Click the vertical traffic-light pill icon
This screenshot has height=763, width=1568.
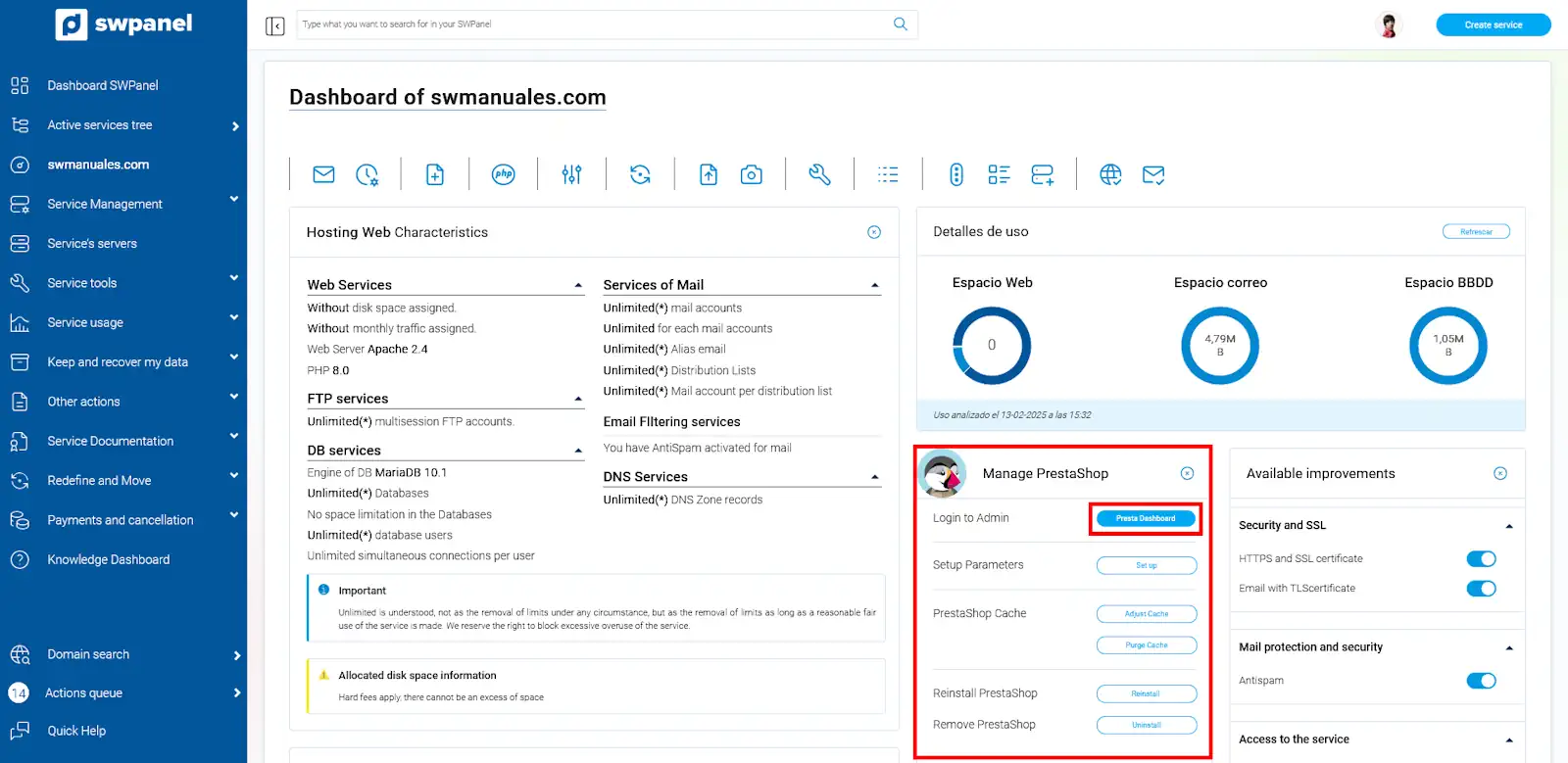click(956, 174)
